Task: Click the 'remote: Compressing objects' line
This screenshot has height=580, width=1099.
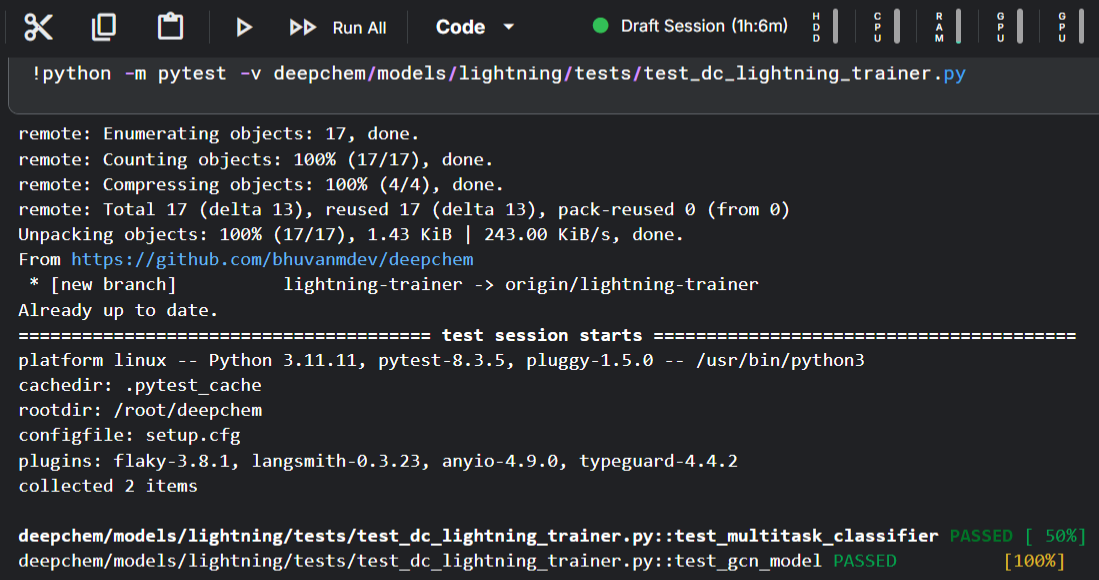Action: [x=261, y=184]
